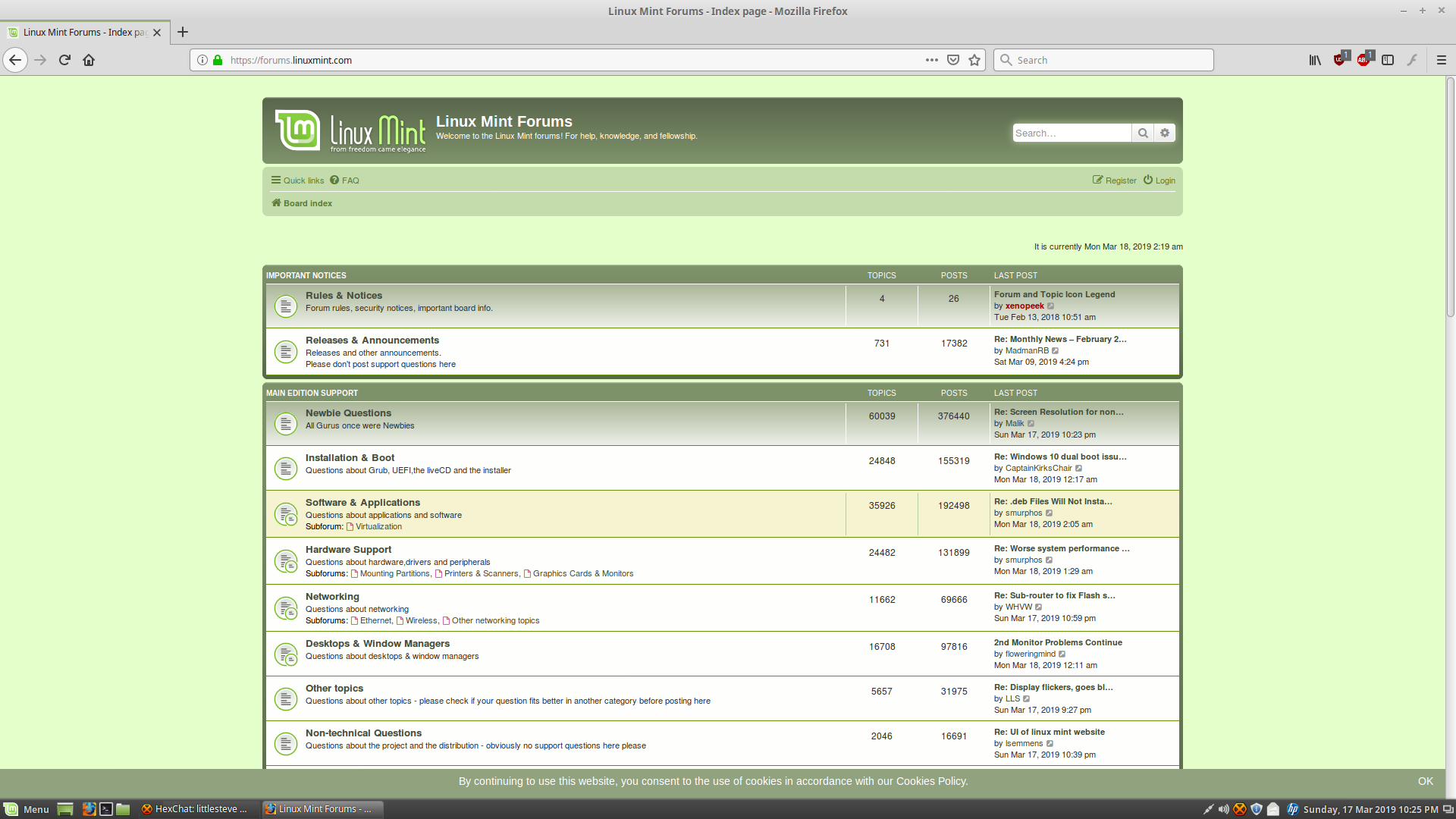Open the Other topics forum

(x=334, y=689)
